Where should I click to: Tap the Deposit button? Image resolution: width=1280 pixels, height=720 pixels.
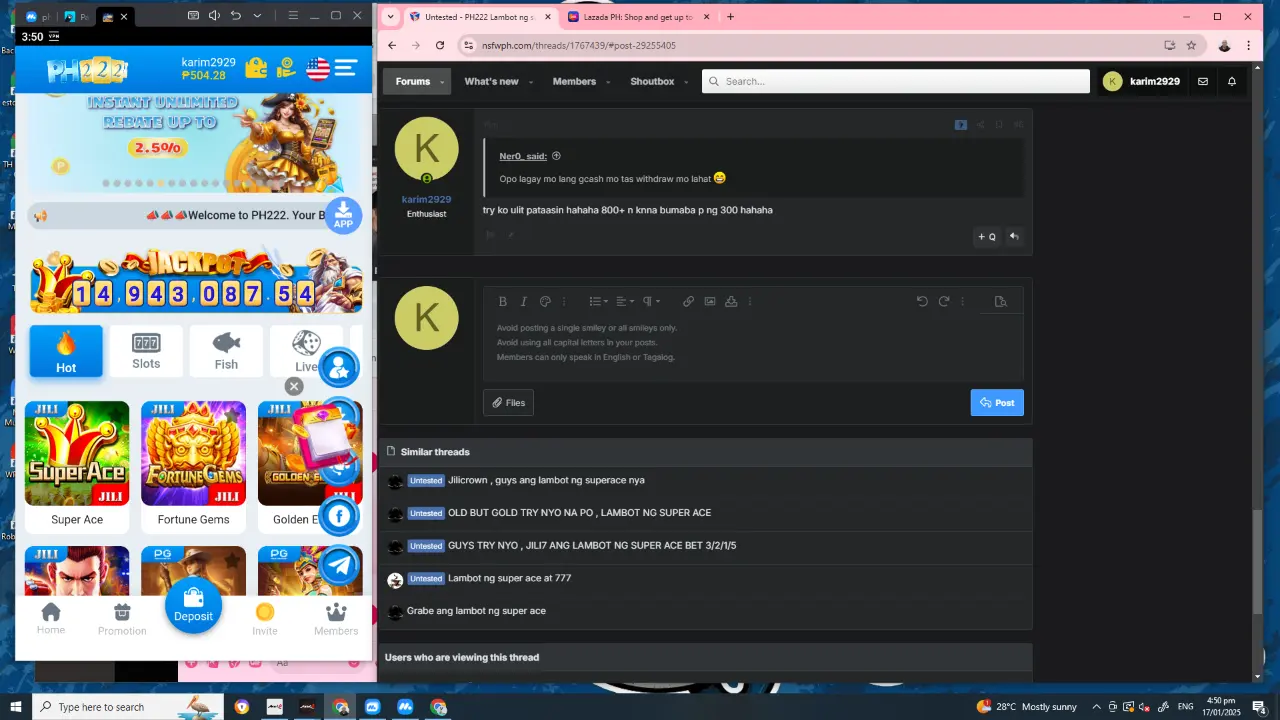click(193, 605)
